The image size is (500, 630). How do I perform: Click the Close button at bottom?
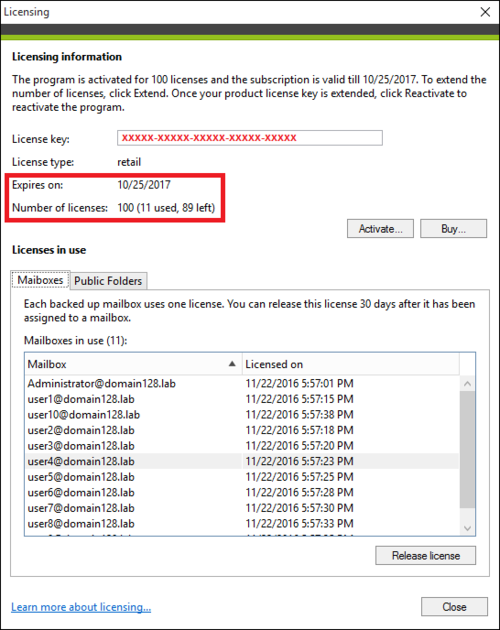click(454, 607)
